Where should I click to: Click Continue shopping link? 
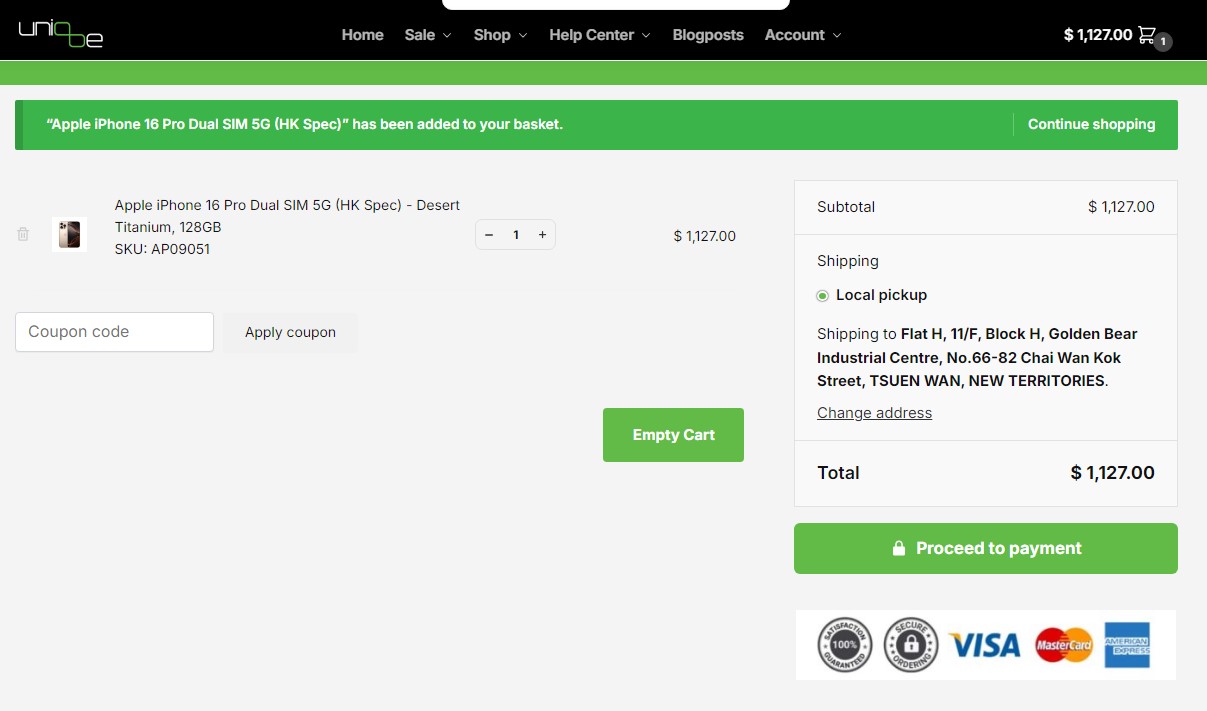pyautogui.click(x=1091, y=125)
